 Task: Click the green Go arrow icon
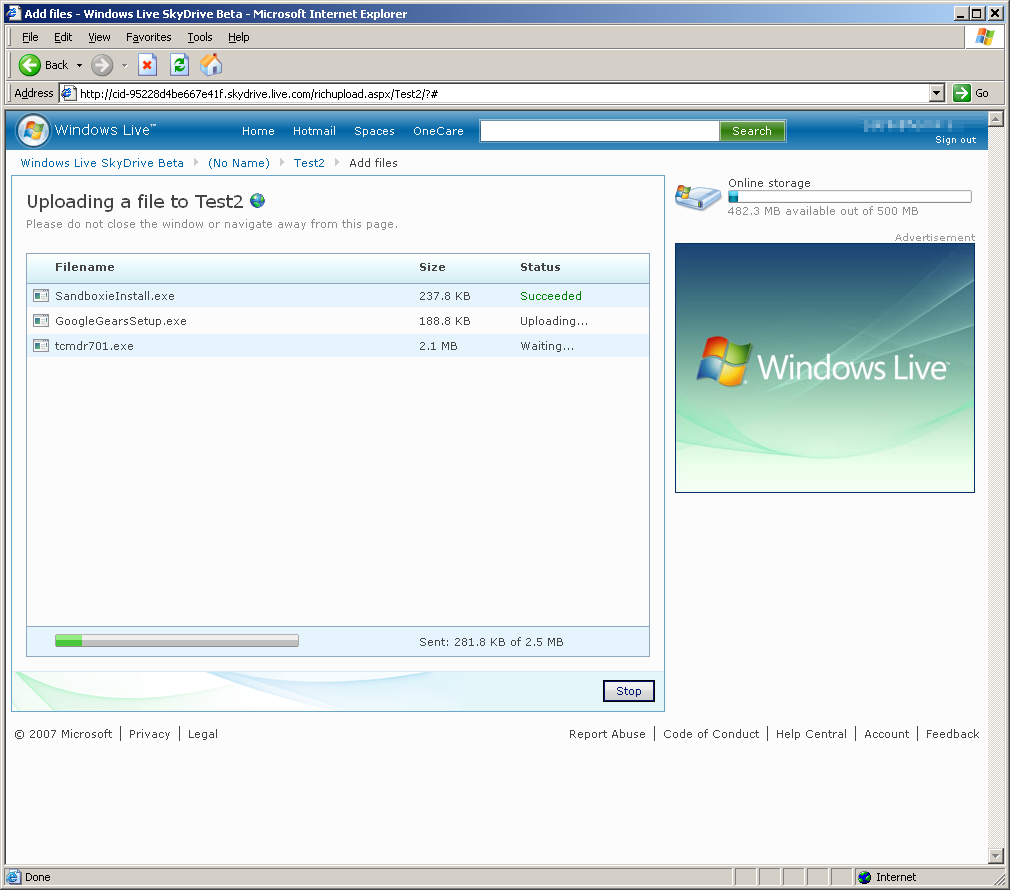962,93
